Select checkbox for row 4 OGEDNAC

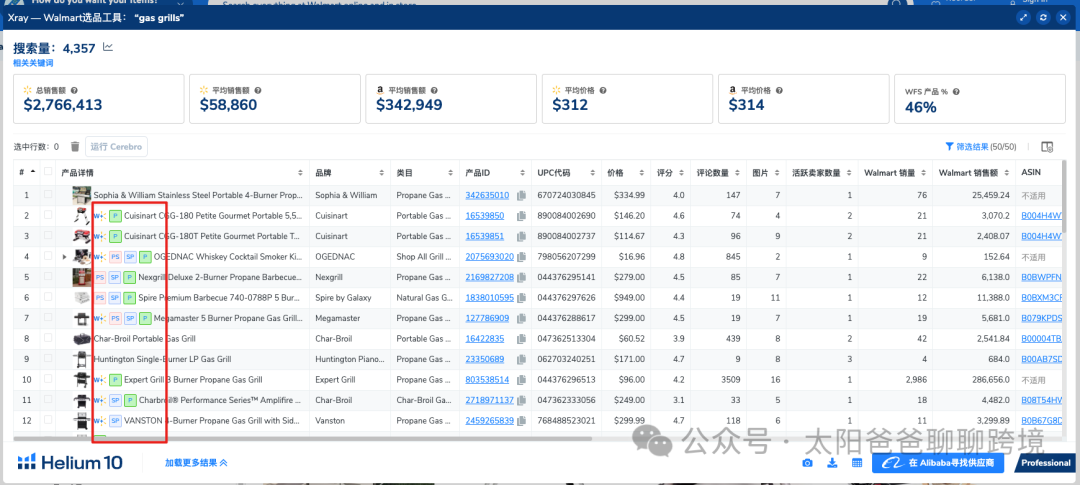(x=48, y=256)
